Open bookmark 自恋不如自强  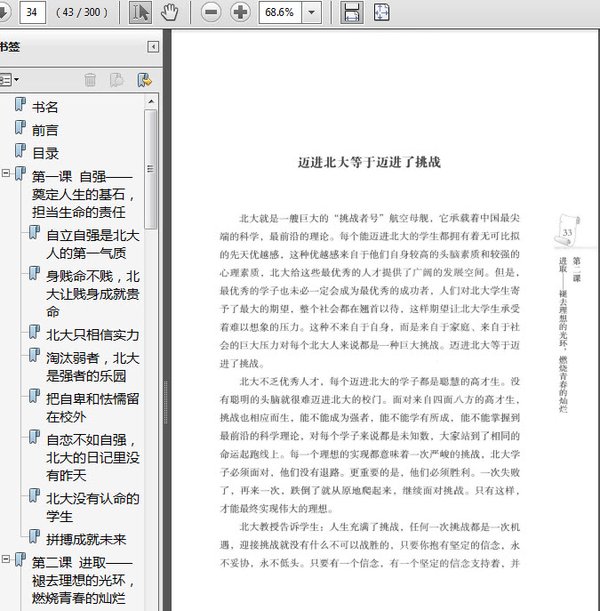pos(93,457)
